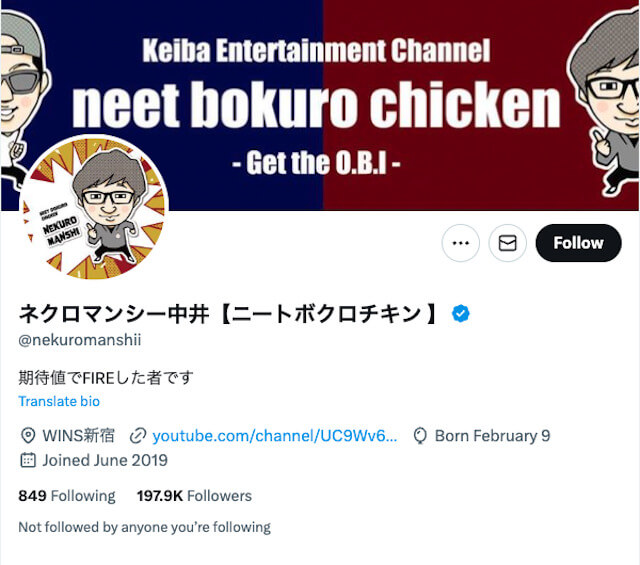Click the WINS新宿 location text

pyautogui.click(x=78, y=436)
